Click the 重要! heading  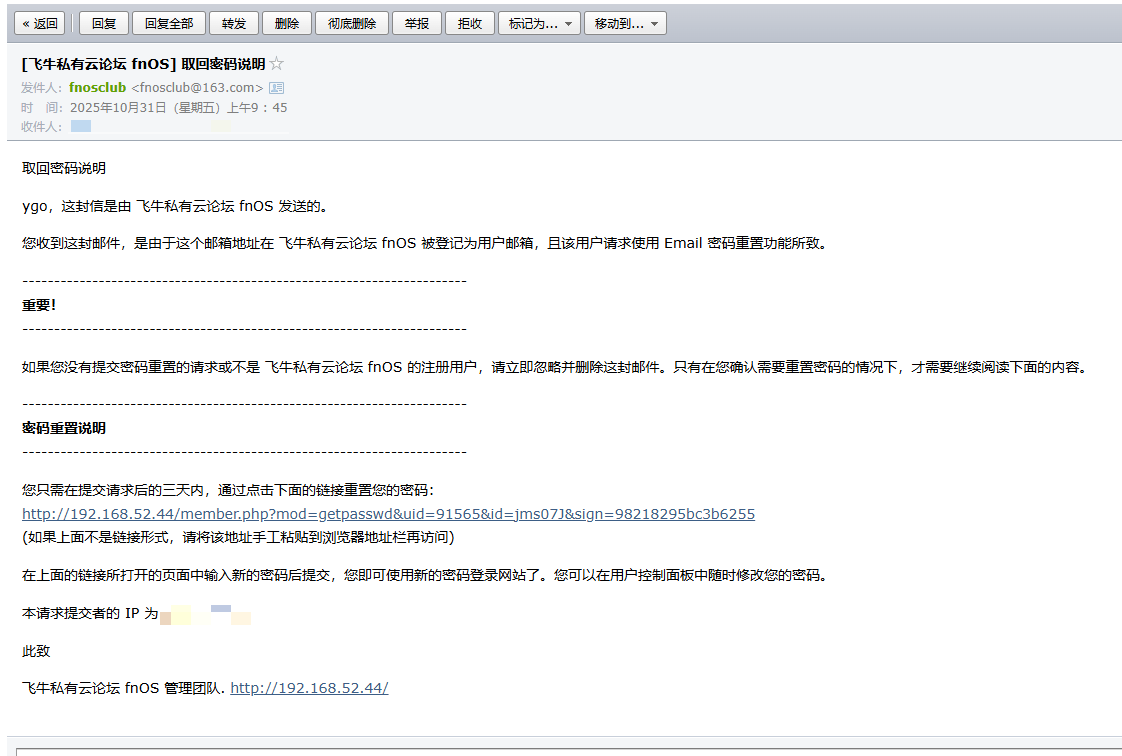click(39, 305)
